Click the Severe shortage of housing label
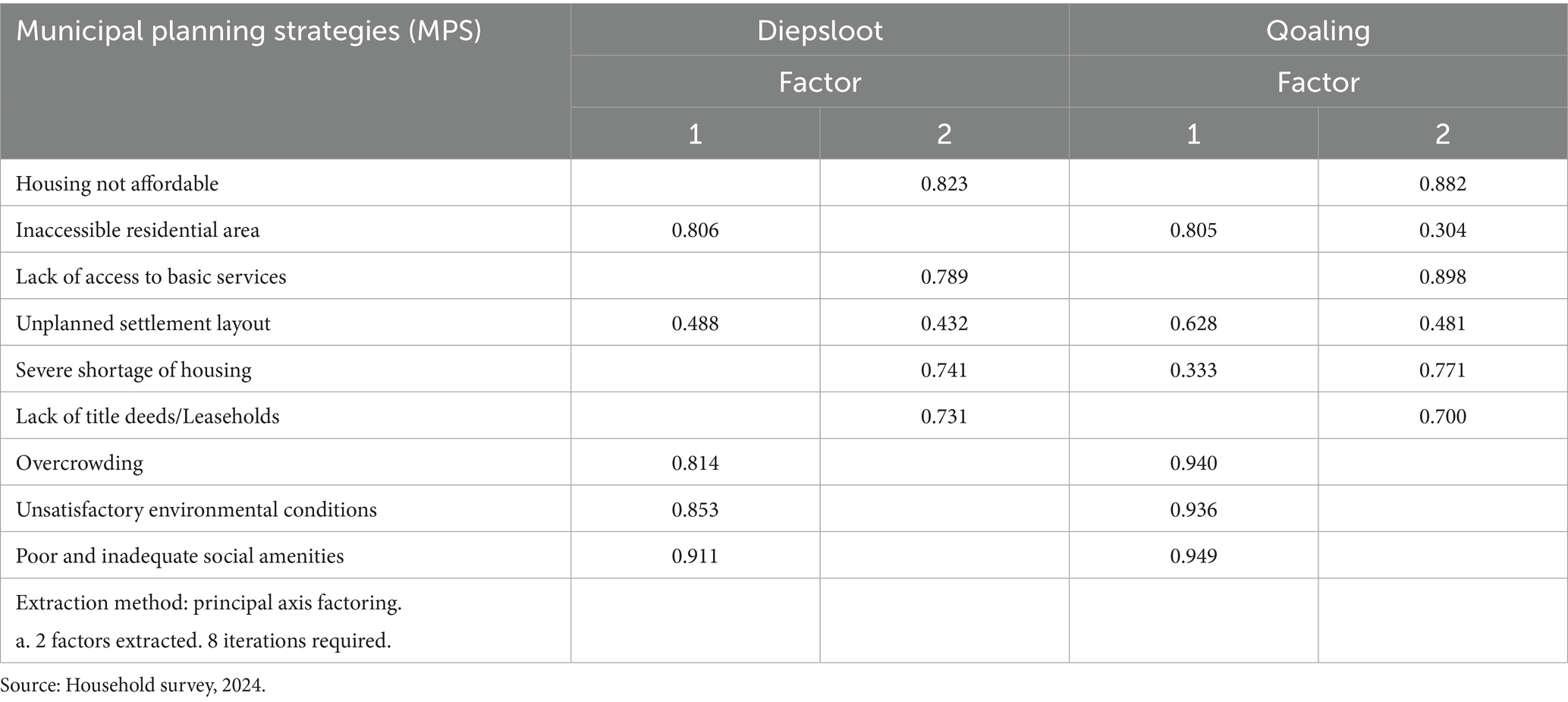This screenshot has width=1568, height=702. tap(134, 370)
